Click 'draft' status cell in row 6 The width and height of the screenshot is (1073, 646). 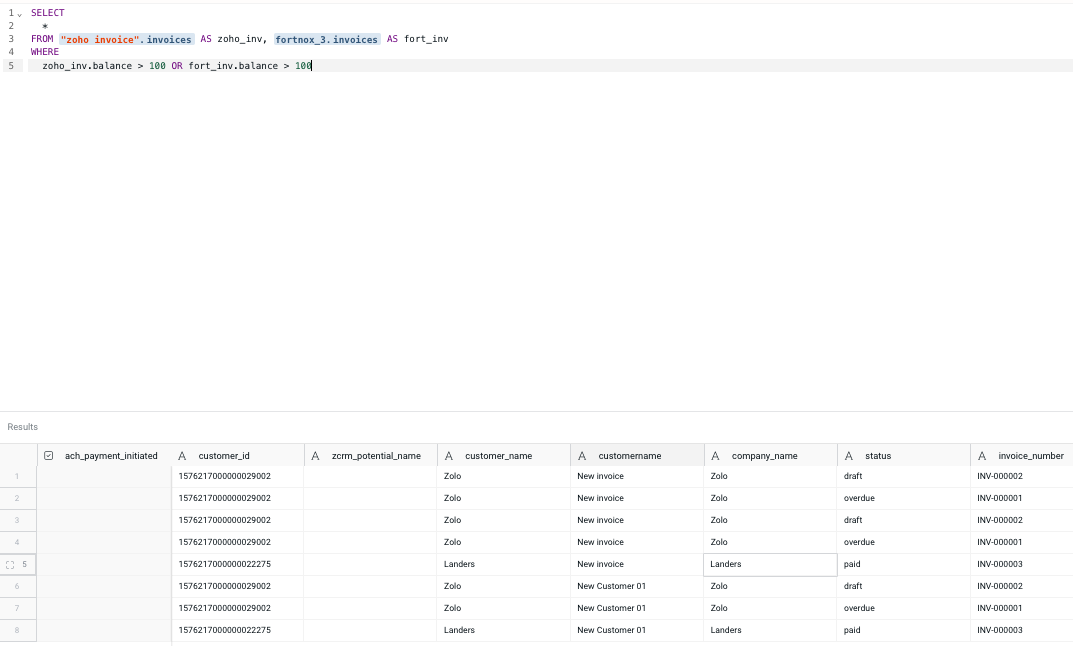click(x=903, y=586)
